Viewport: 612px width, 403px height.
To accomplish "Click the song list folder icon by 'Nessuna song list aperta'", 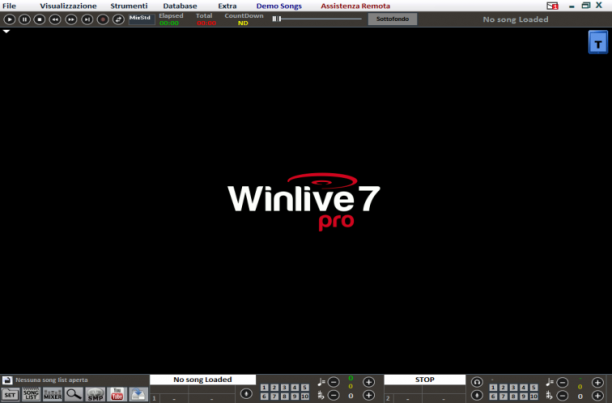I will [x=7, y=380].
